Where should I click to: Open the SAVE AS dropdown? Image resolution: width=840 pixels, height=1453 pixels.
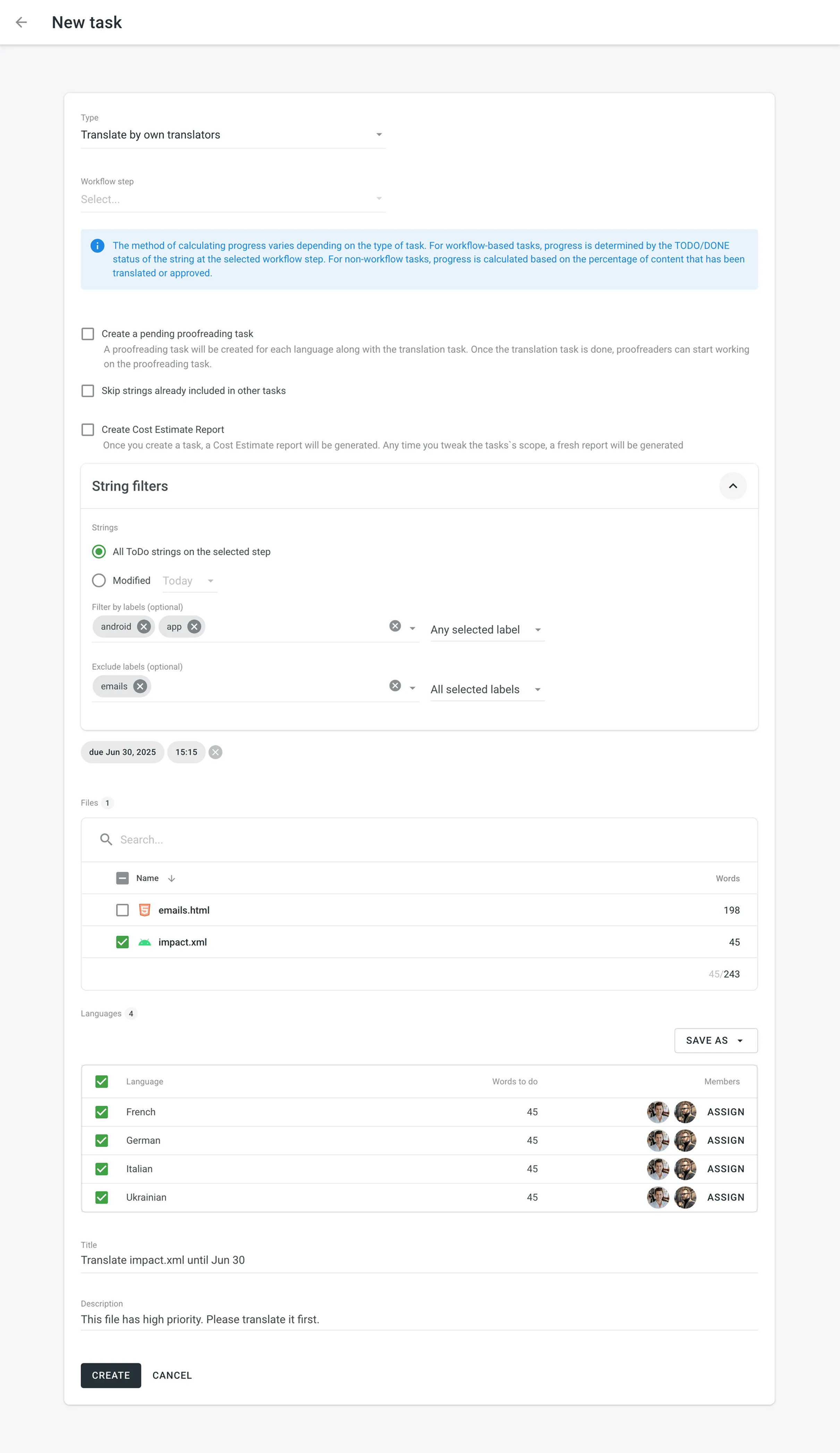point(715,1040)
